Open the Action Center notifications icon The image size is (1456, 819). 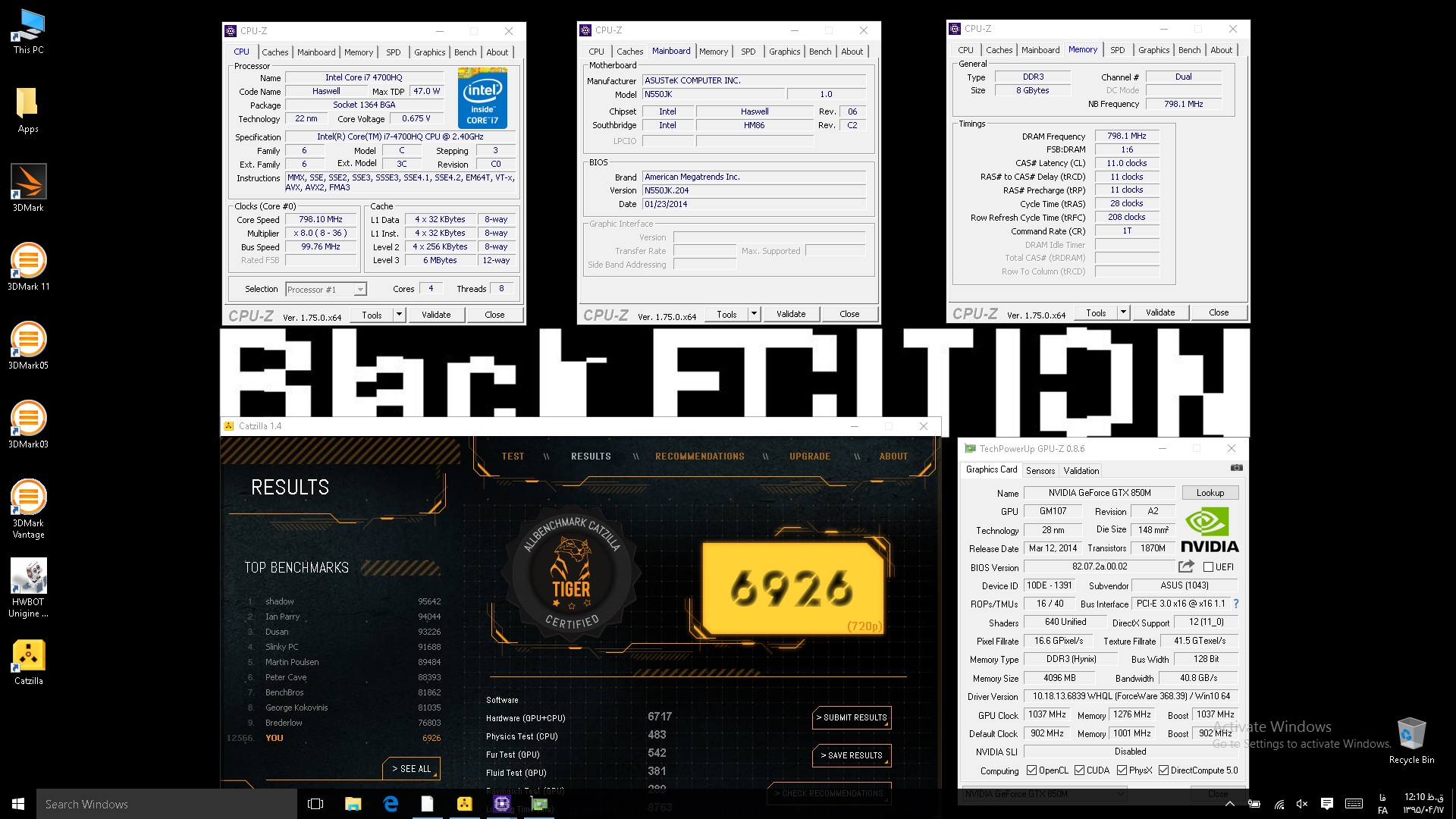tap(1327, 804)
